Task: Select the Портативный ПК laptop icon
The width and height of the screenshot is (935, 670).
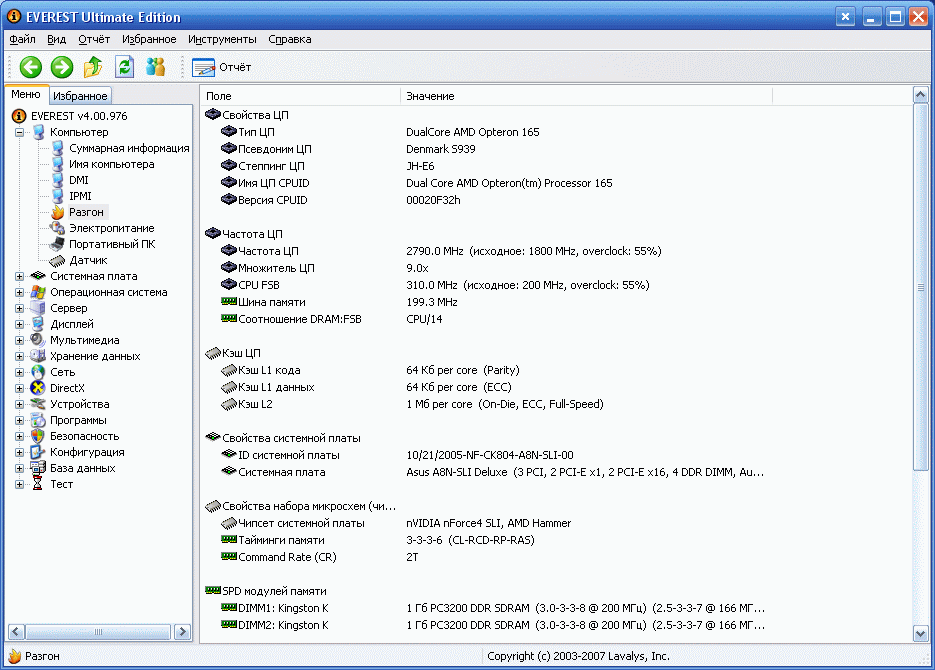Action: [57, 244]
